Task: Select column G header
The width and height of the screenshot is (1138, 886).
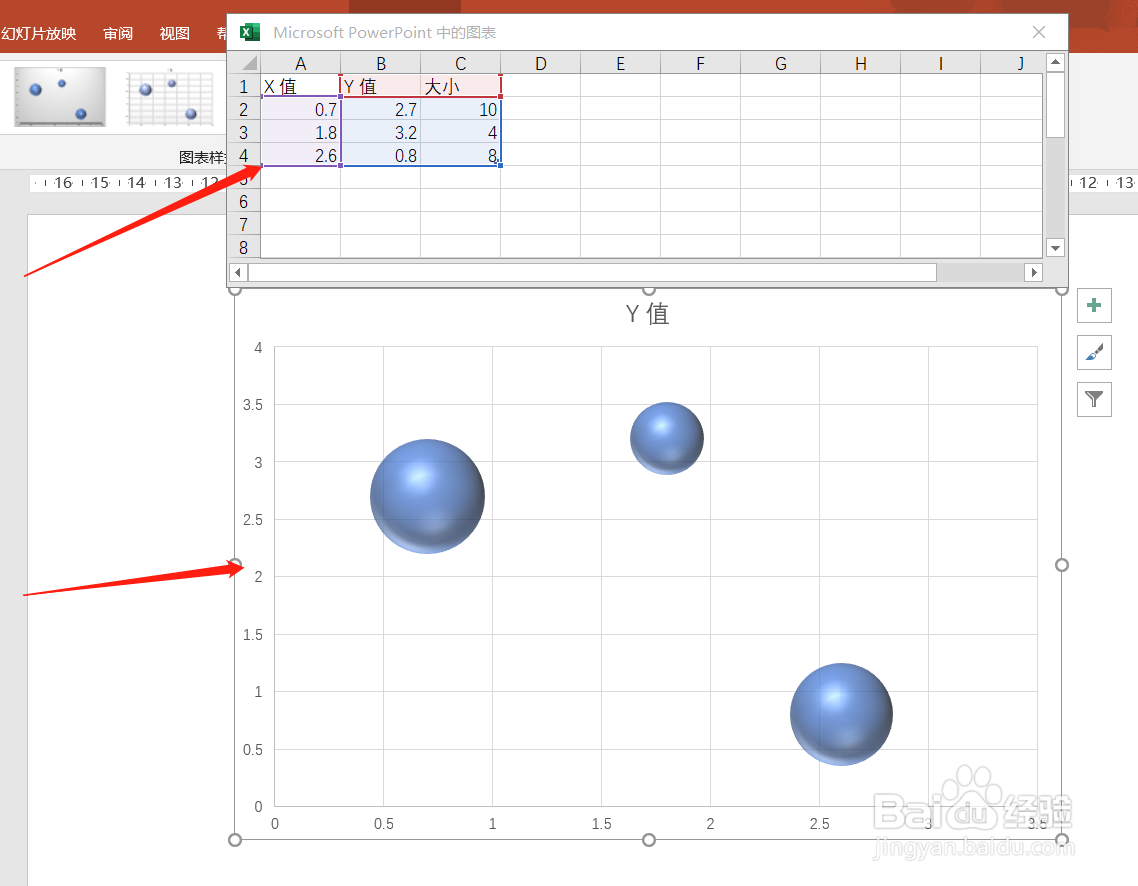Action: 780,64
